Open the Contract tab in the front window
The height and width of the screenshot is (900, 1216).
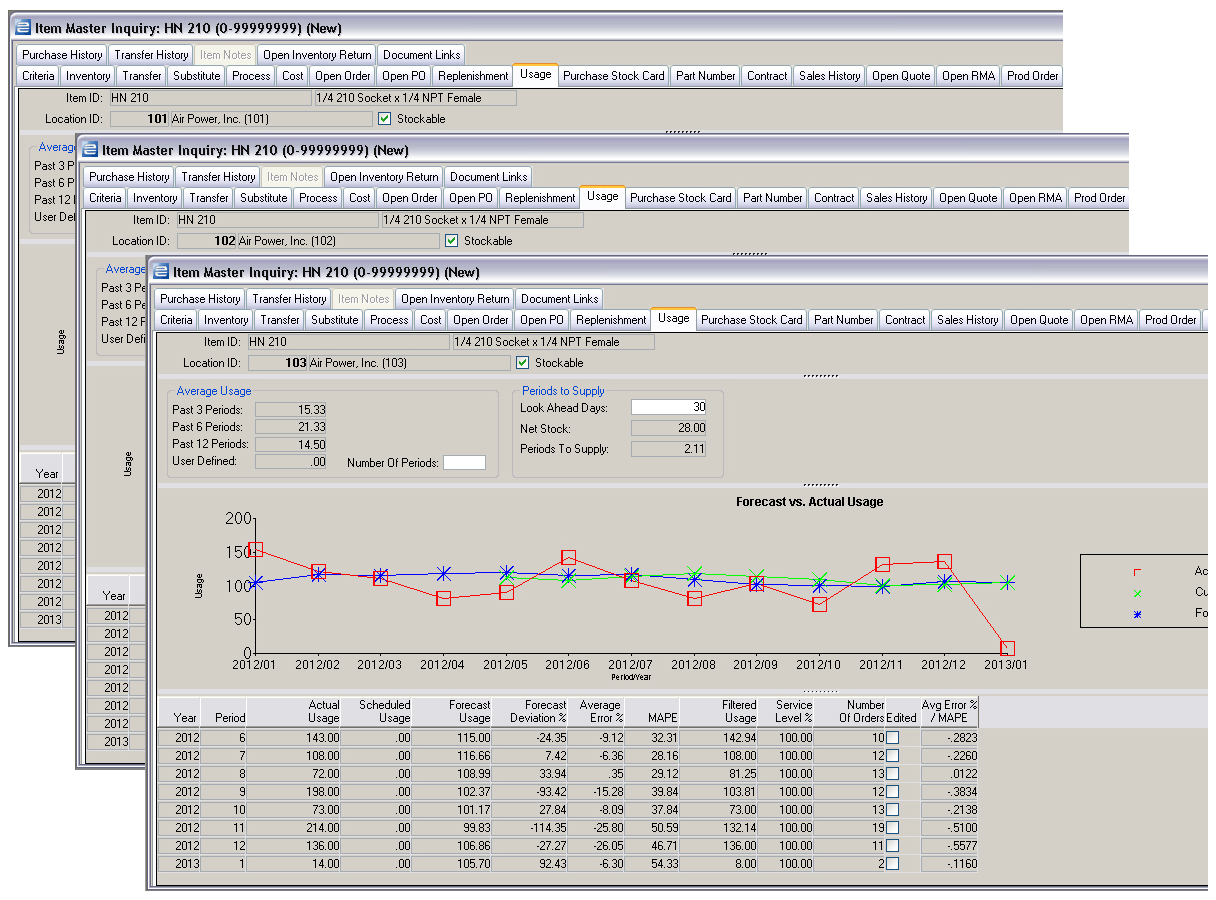(905, 319)
